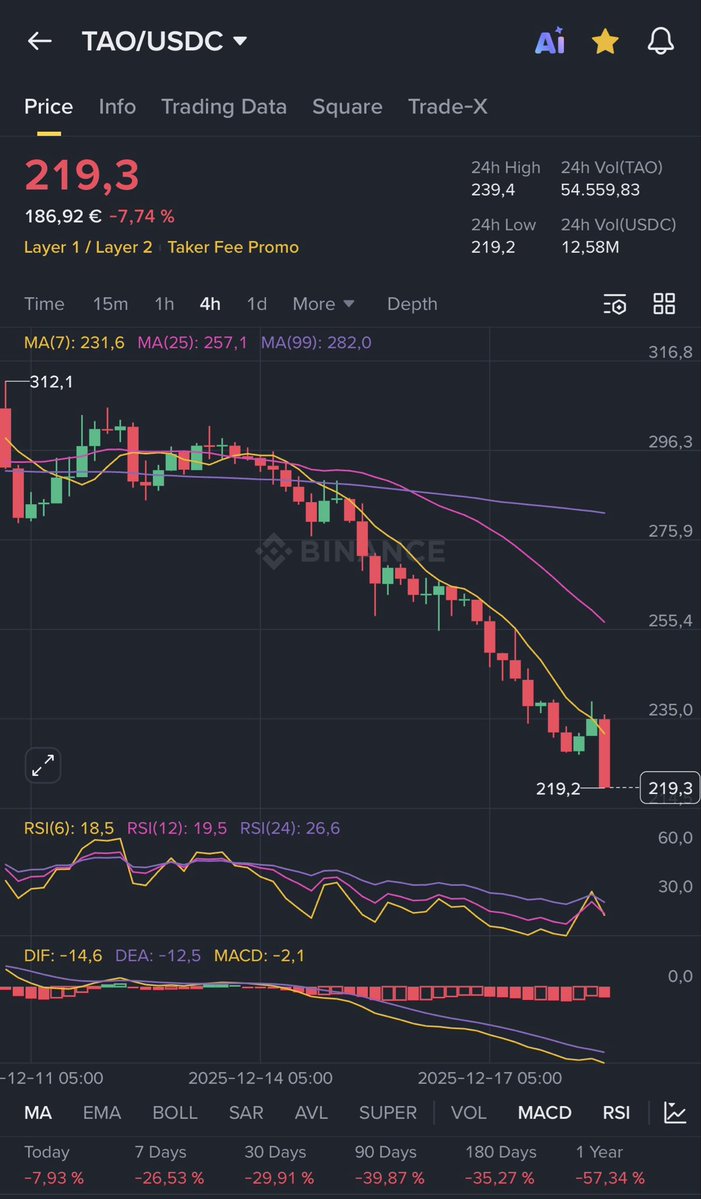Click the DIF: -14,6 label

[63, 955]
